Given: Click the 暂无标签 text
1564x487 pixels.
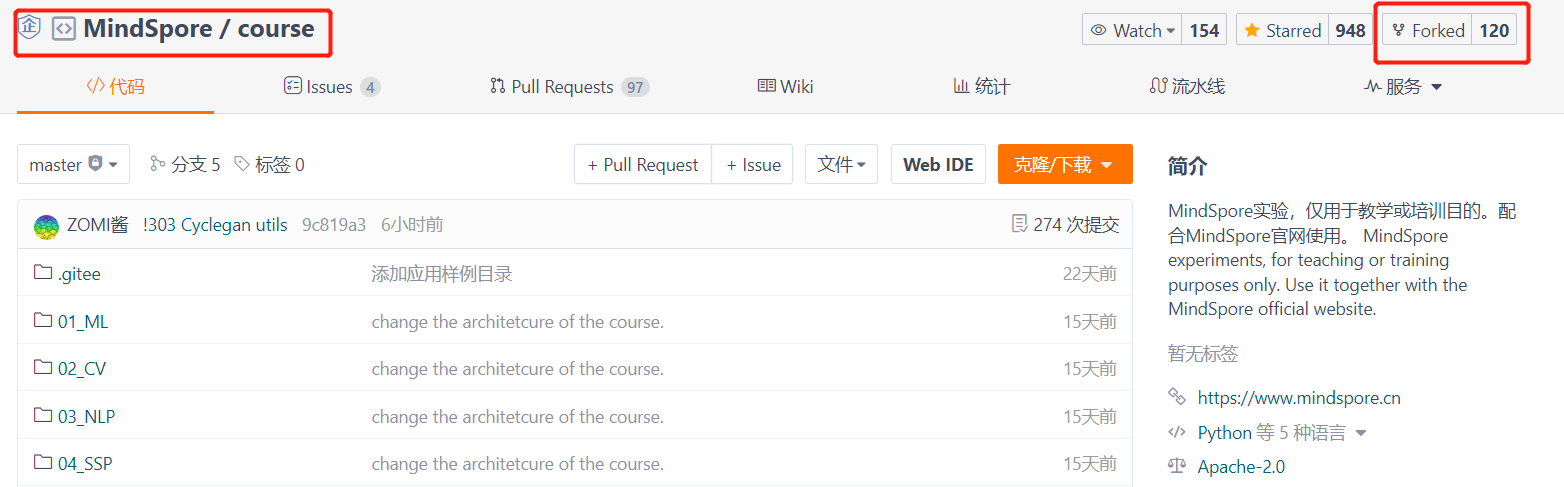Looking at the screenshot, I should pos(1203,353).
